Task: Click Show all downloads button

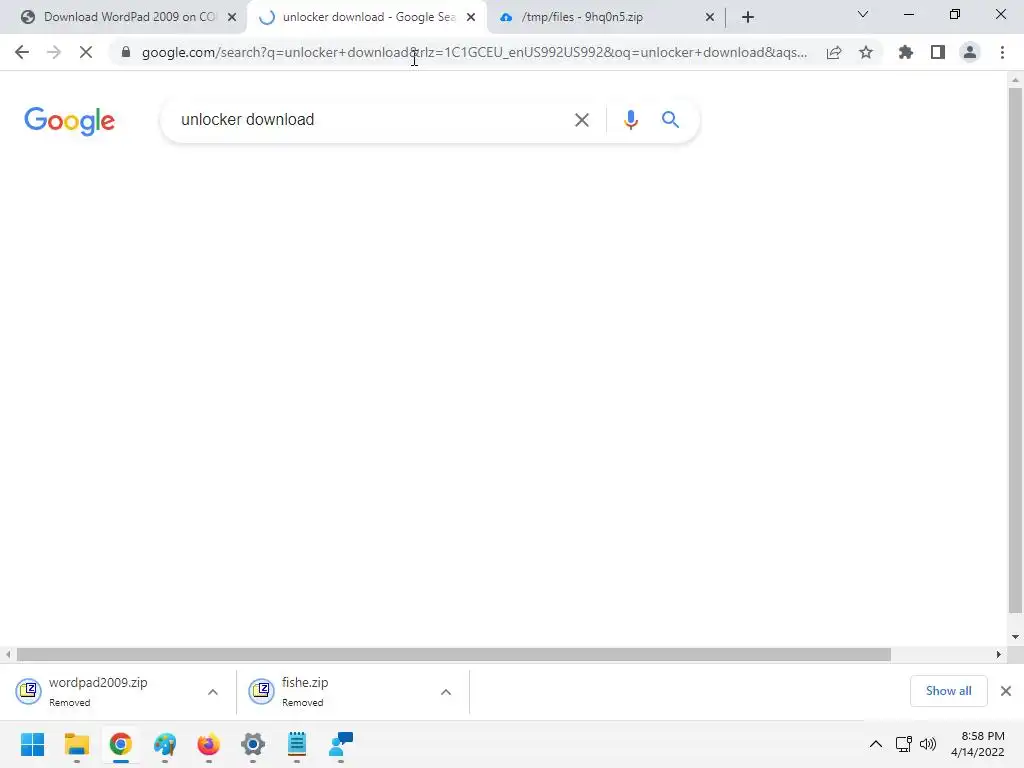Action: tap(948, 691)
